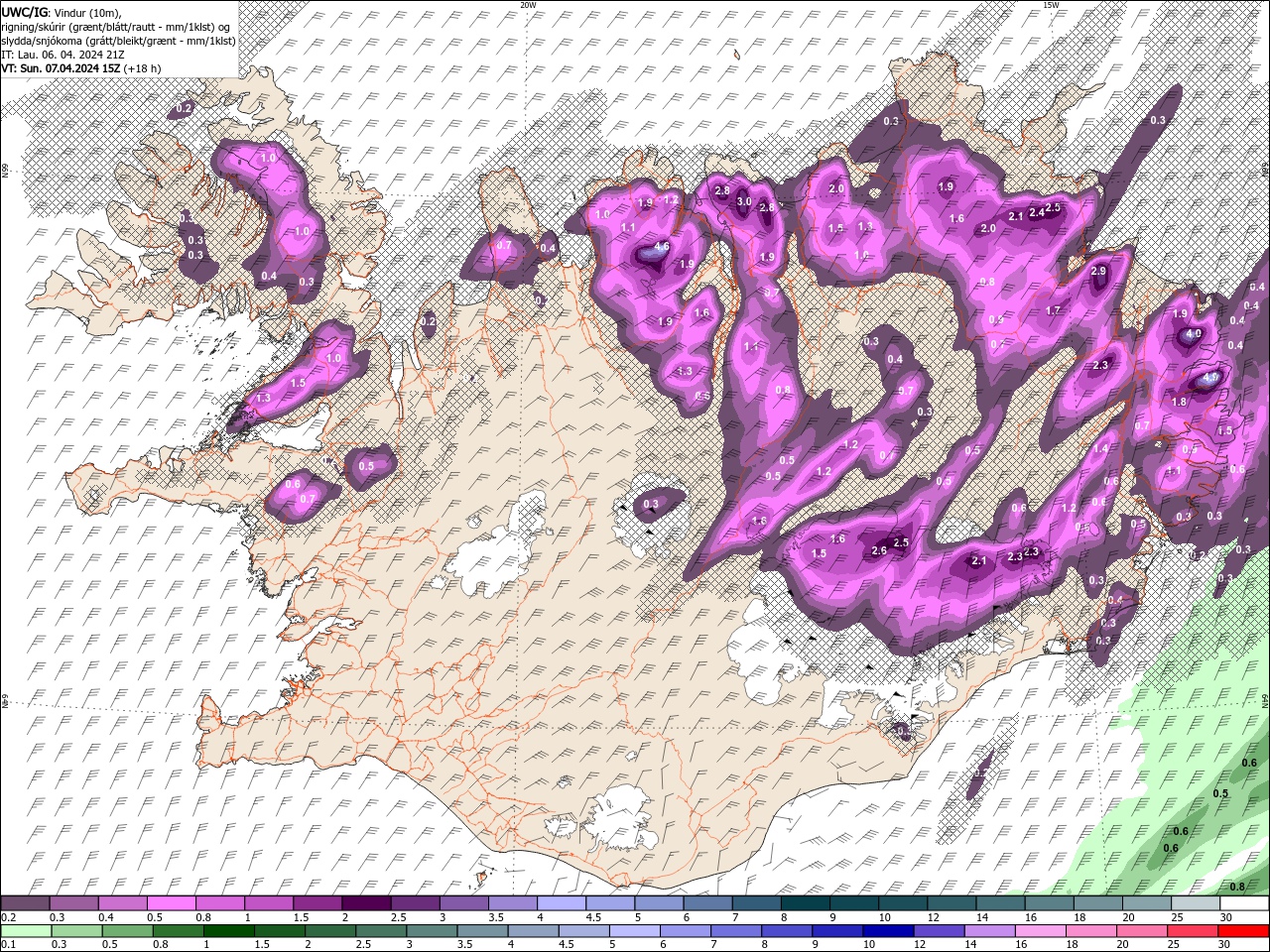Pick the pale lavender swatch labeled 4 in top legend

pyautogui.click(x=562, y=903)
